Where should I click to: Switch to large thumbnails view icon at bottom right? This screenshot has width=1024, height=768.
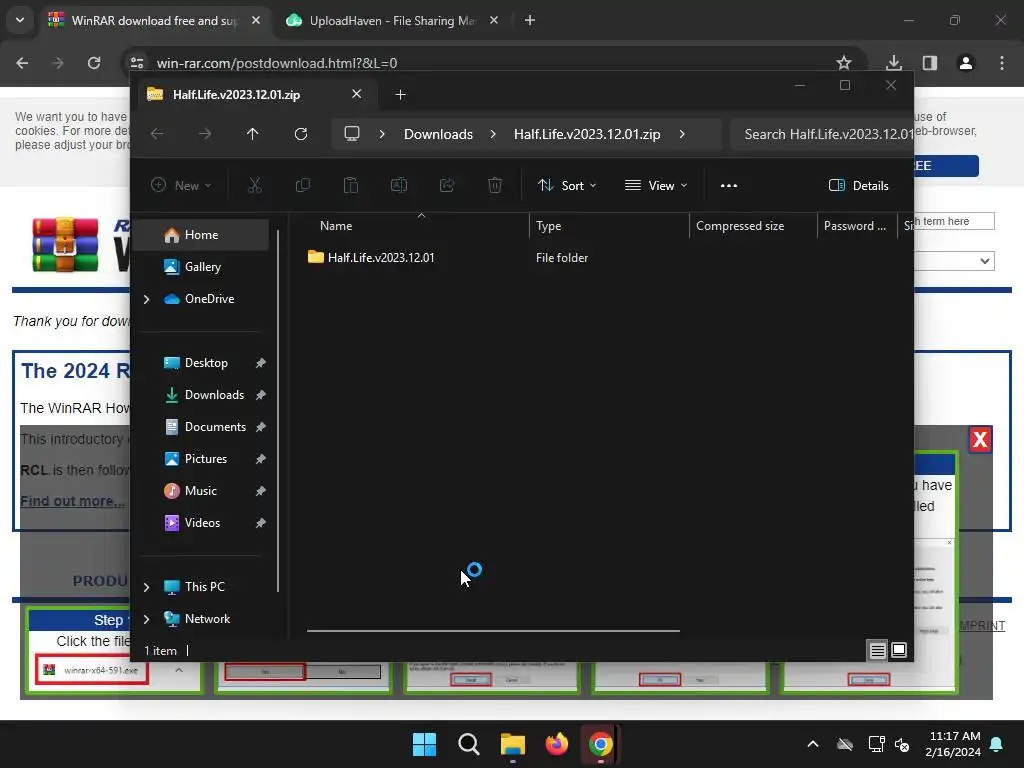click(899, 650)
